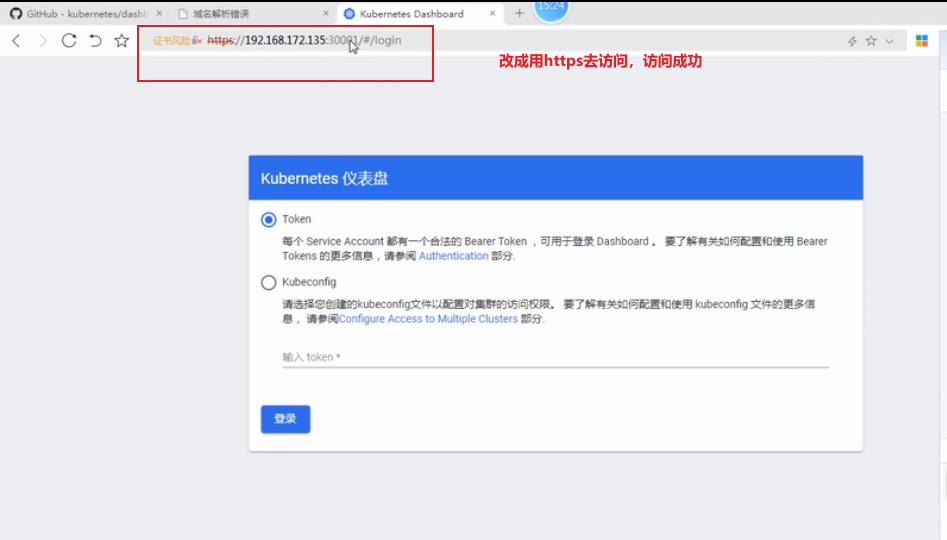Open the Authentication link
The image size is (947, 540).
click(454, 256)
